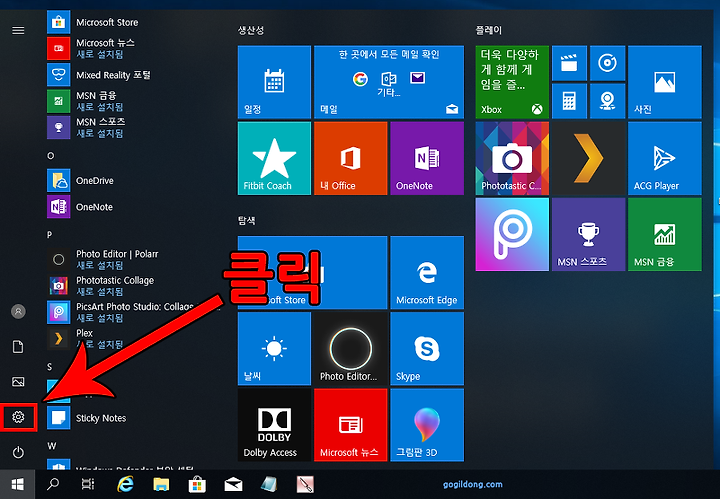Open the 내 Office tile
The width and height of the screenshot is (720, 499).
point(350,158)
